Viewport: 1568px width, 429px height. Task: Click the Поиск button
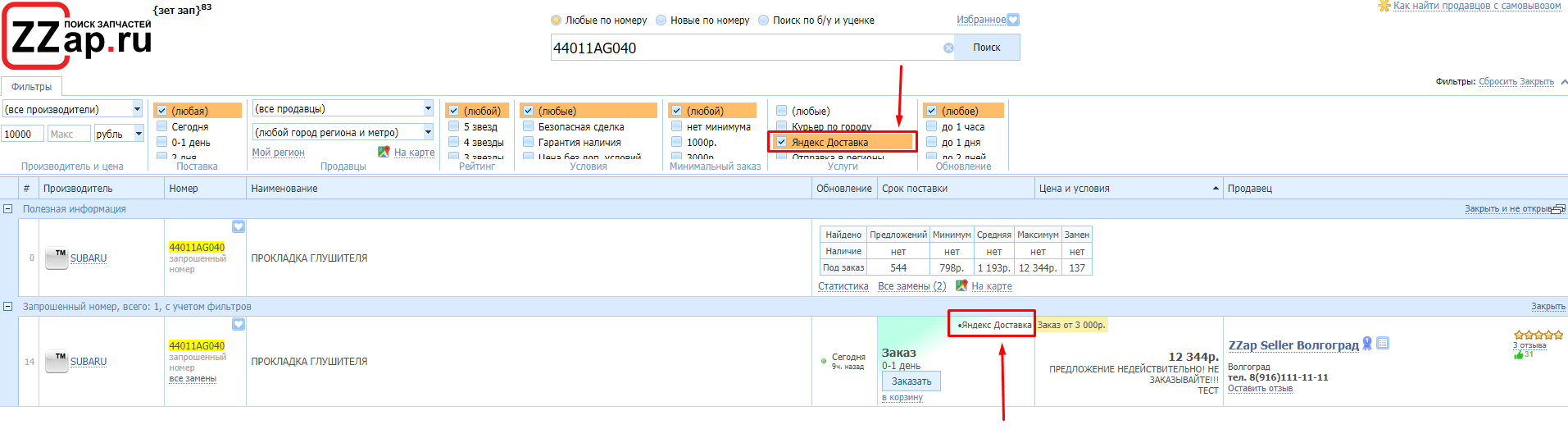point(987,48)
